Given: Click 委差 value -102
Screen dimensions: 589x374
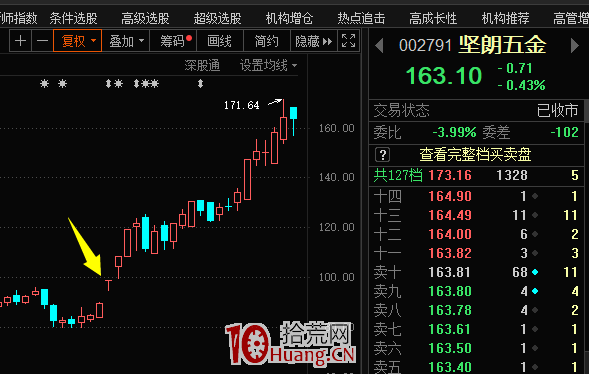Looking at the screenshot, I should click(x=564, y=132).
